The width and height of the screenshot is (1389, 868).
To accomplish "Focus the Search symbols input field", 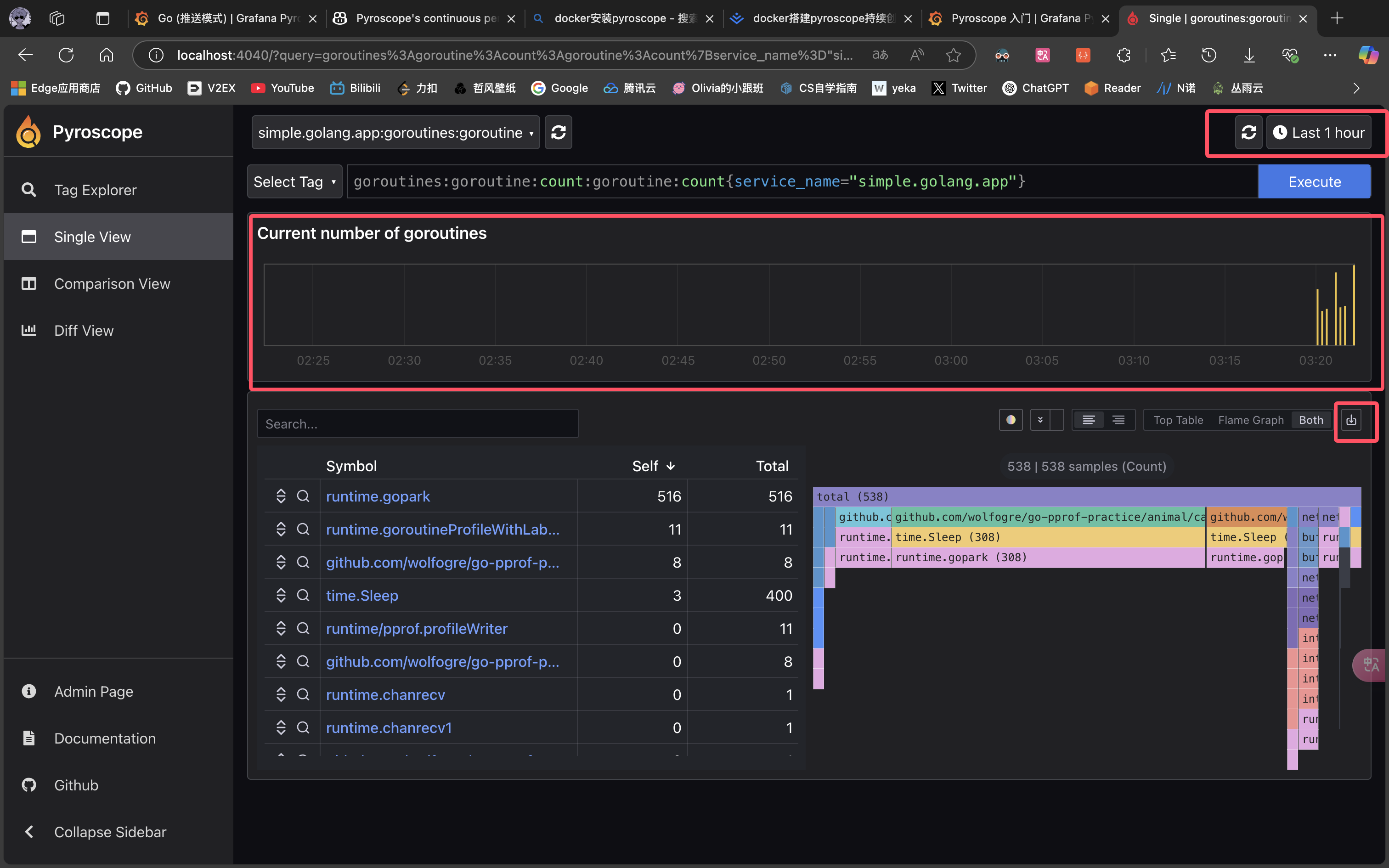I will coord(417,423).
